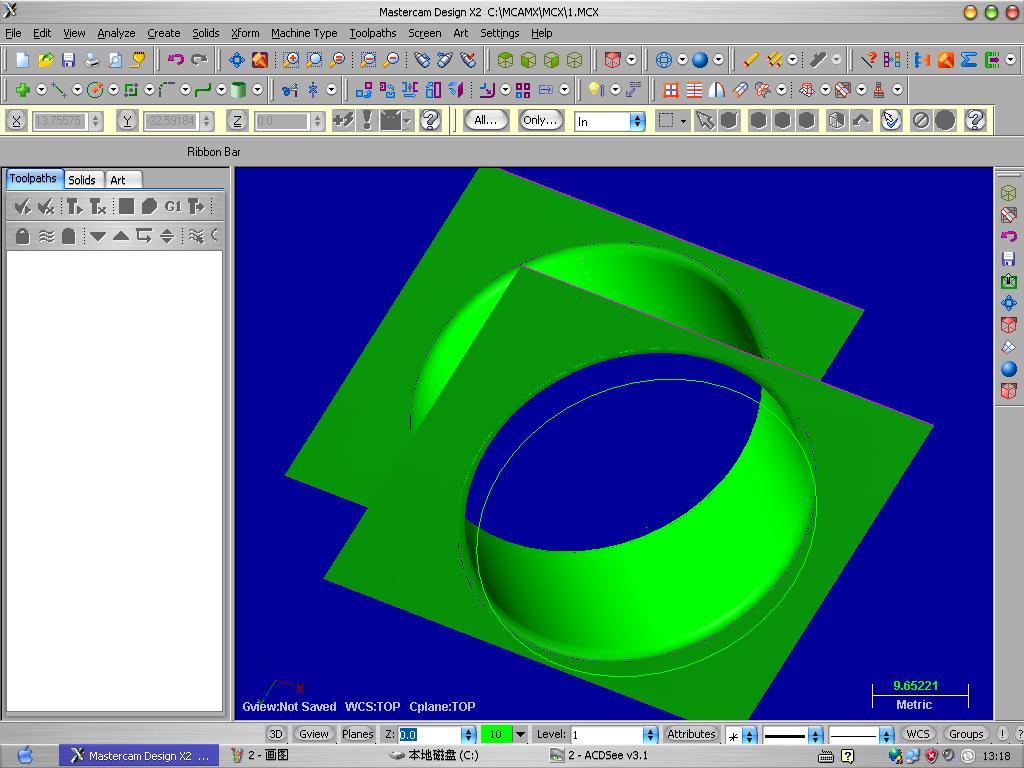Open the dropdown beside the shaded sphere
Viewport: 1024px width, 768px height.
tap(718, 60)
